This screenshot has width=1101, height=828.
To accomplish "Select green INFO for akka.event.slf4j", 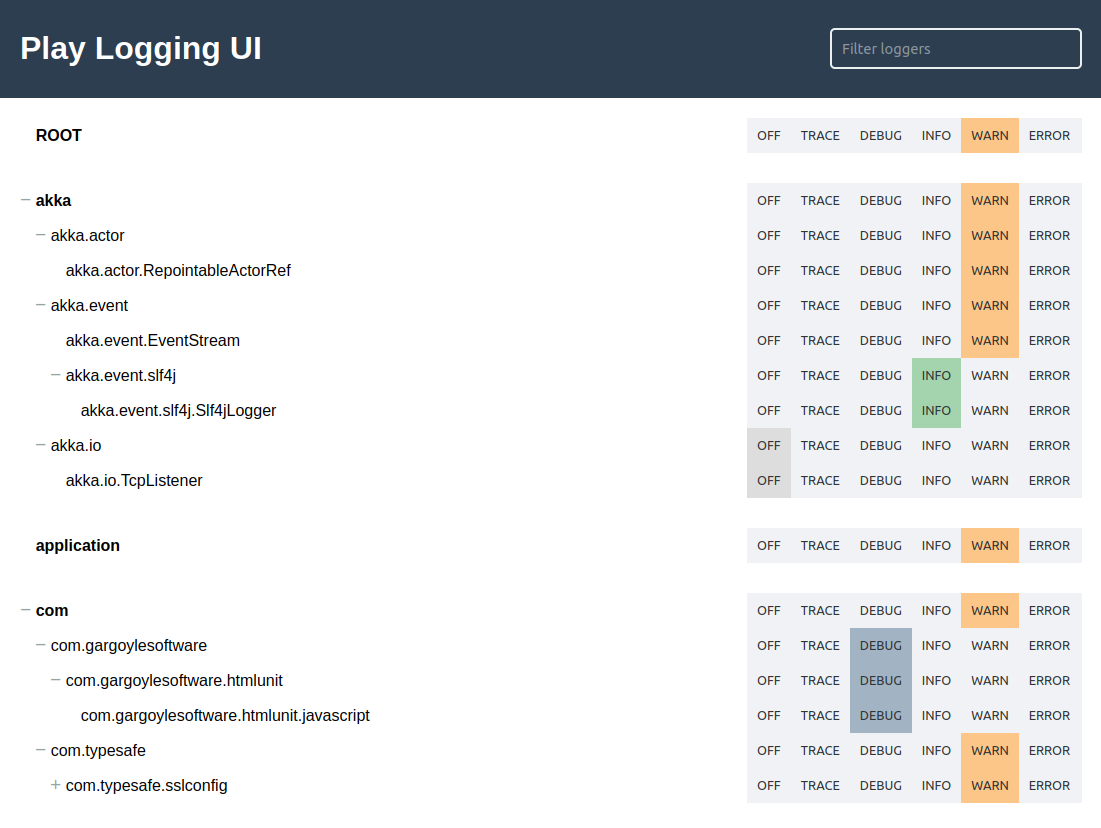I will [x=936, y=376].
